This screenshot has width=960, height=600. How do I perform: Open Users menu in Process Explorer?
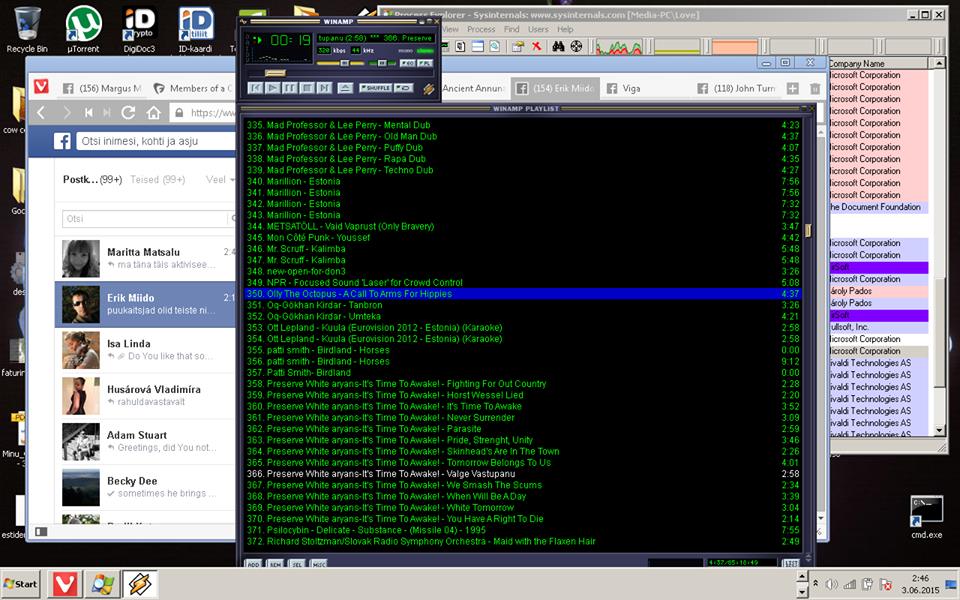click(538, 29)
